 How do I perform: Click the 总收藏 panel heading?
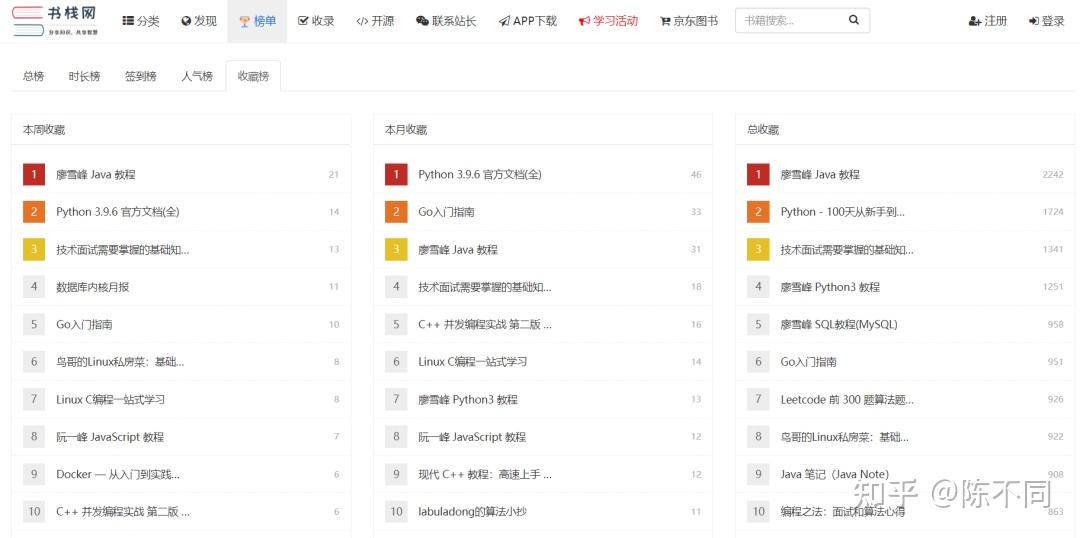coord(763,130)
